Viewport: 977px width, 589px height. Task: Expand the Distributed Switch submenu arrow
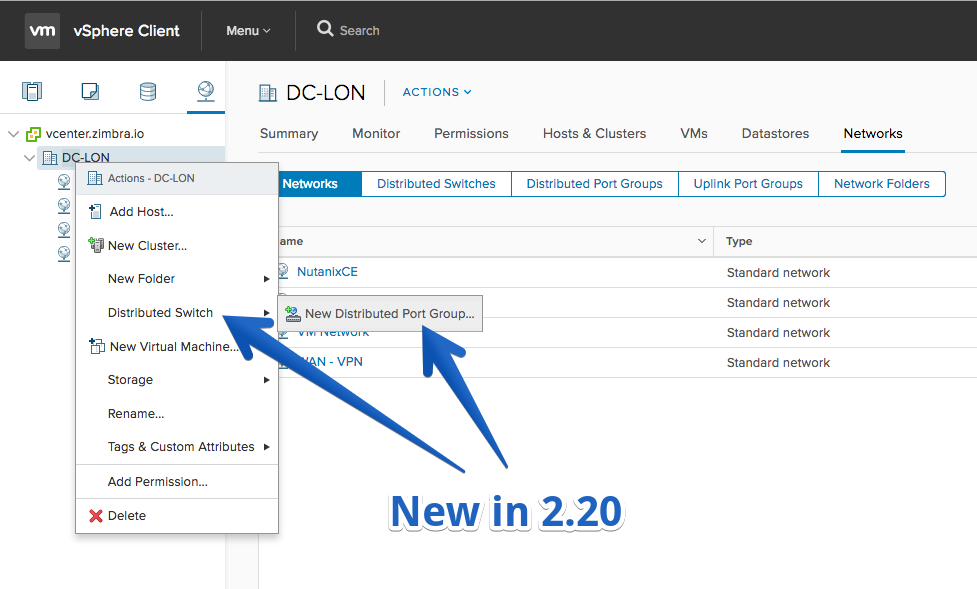click(x=266, y=313)
